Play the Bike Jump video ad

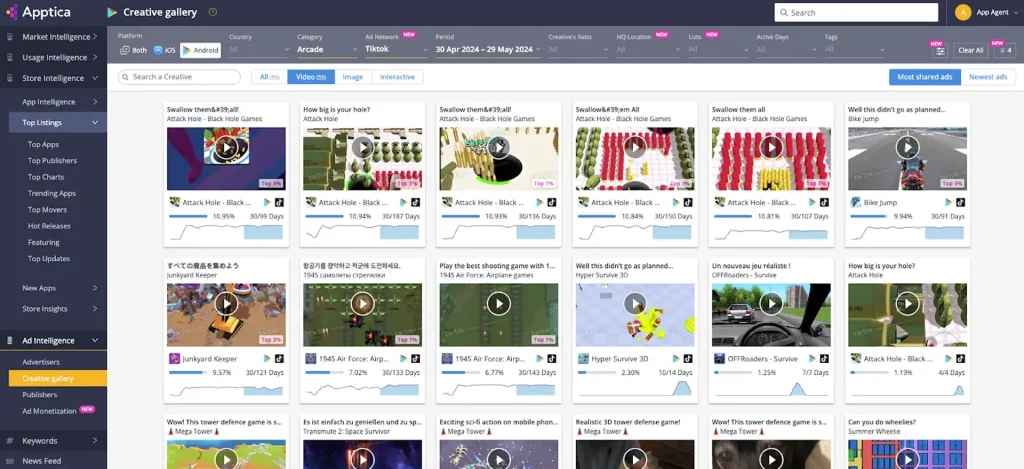(907, 148)
